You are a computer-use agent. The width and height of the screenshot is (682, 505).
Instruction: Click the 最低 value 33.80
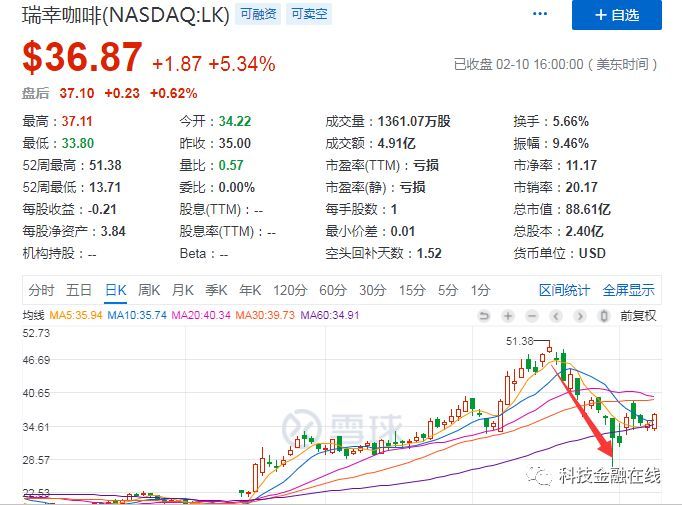pos(78,143)
